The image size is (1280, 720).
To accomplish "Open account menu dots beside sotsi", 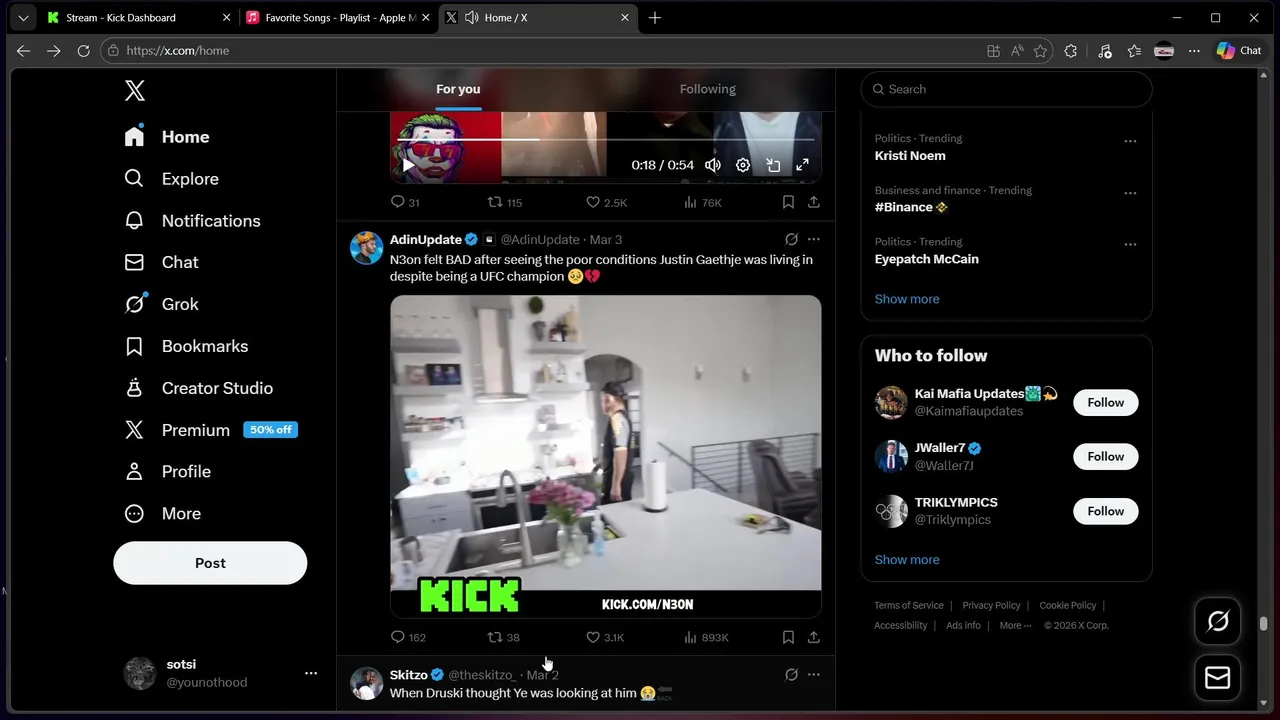I will (311, 674).
